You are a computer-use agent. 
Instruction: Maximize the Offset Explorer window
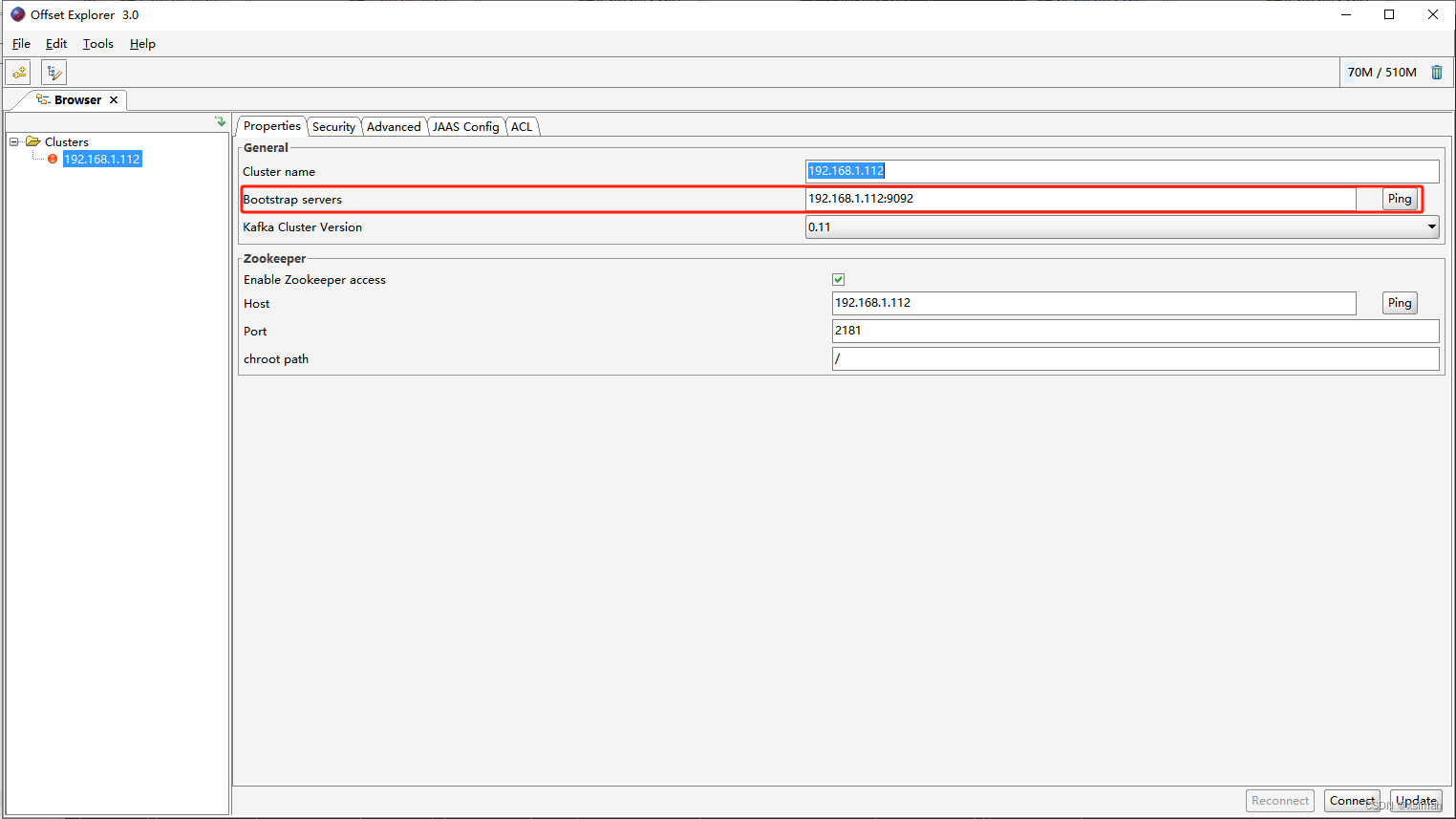click(x=1389, y=14)
